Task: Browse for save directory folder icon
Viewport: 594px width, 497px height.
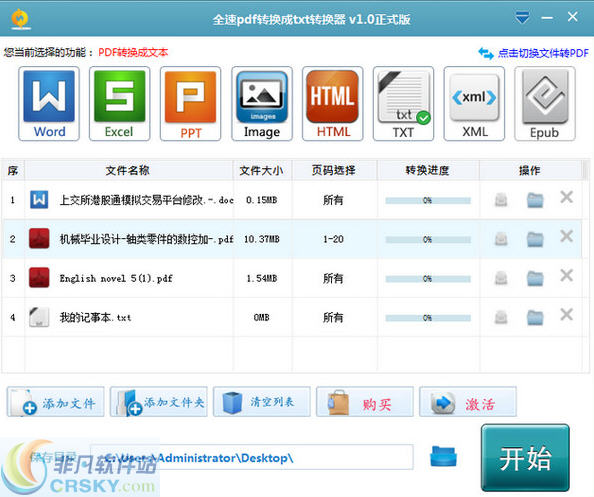Action: (444, 456)
